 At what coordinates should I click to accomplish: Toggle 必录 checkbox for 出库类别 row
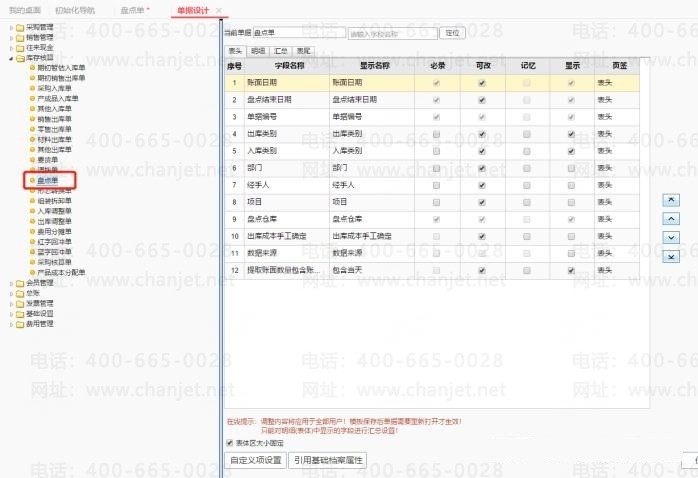[x=436, y=134]
